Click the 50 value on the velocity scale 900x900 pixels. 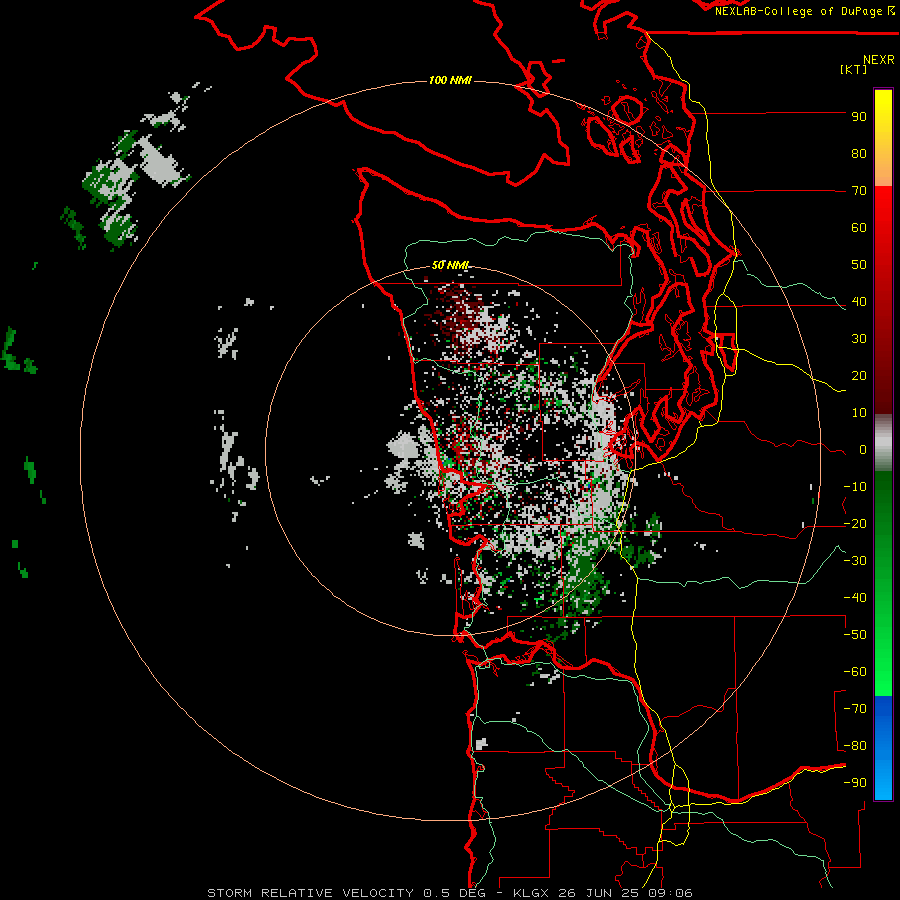pyautogui.click(x=859, y=265)
